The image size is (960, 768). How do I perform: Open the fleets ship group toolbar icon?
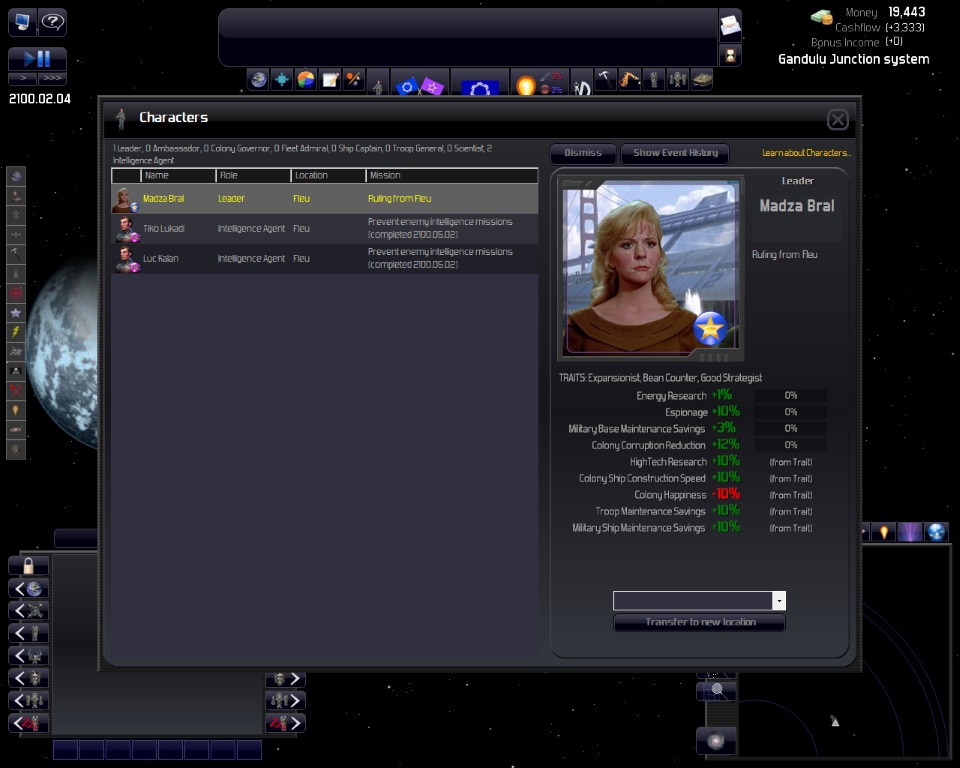[x=678, y=80]
